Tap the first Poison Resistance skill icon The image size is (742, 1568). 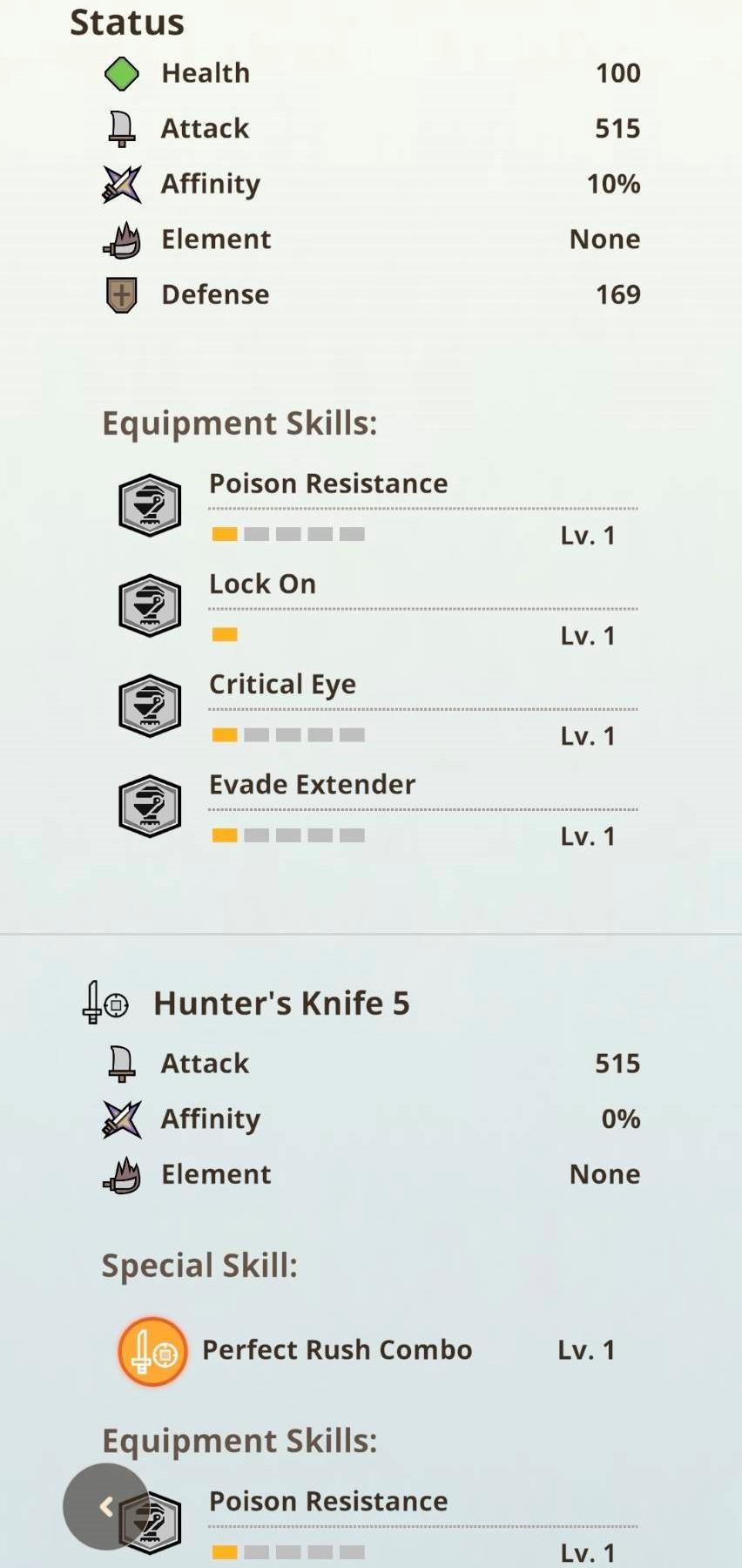pos(150,505)
